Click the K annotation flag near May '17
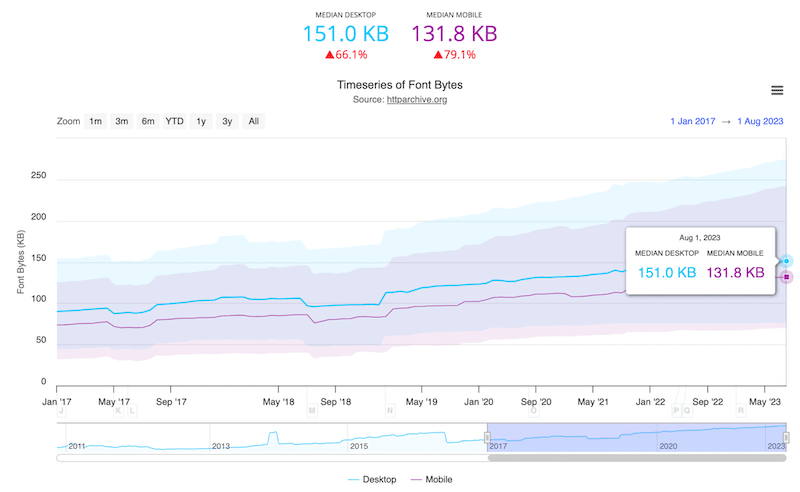Image resolution: width=800 pixels, height=492 pixels. coord(119,410)
